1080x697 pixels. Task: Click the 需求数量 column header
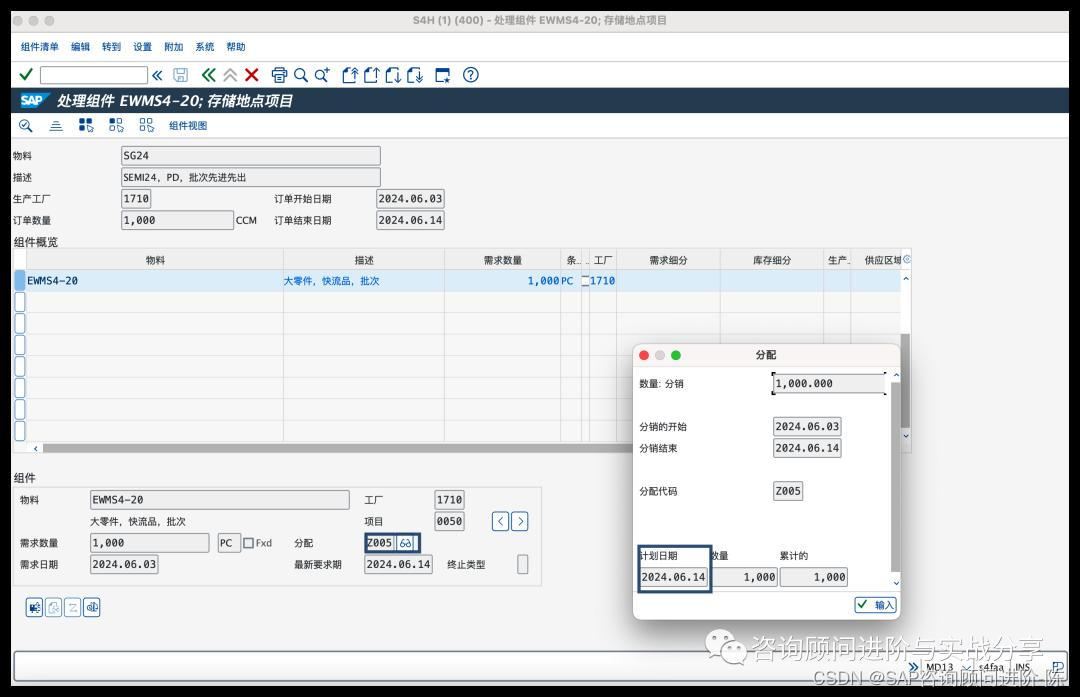click(x=503, y=260)
